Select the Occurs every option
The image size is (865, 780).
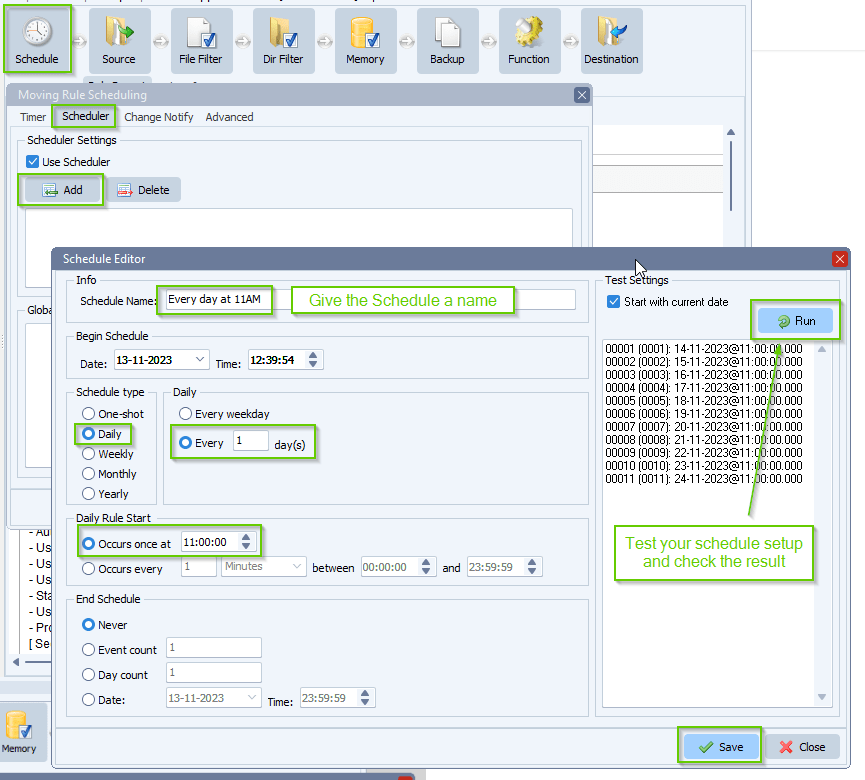(88, 569)
